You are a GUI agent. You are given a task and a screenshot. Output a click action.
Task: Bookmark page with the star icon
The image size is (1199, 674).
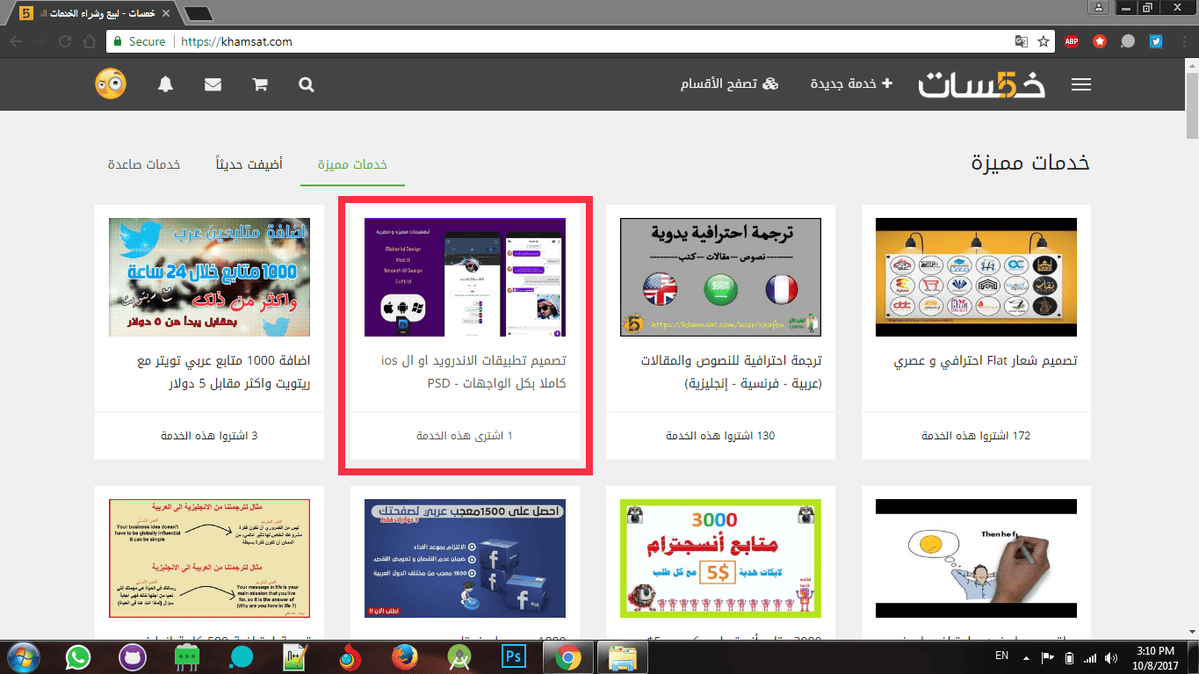click(1043, 41)
